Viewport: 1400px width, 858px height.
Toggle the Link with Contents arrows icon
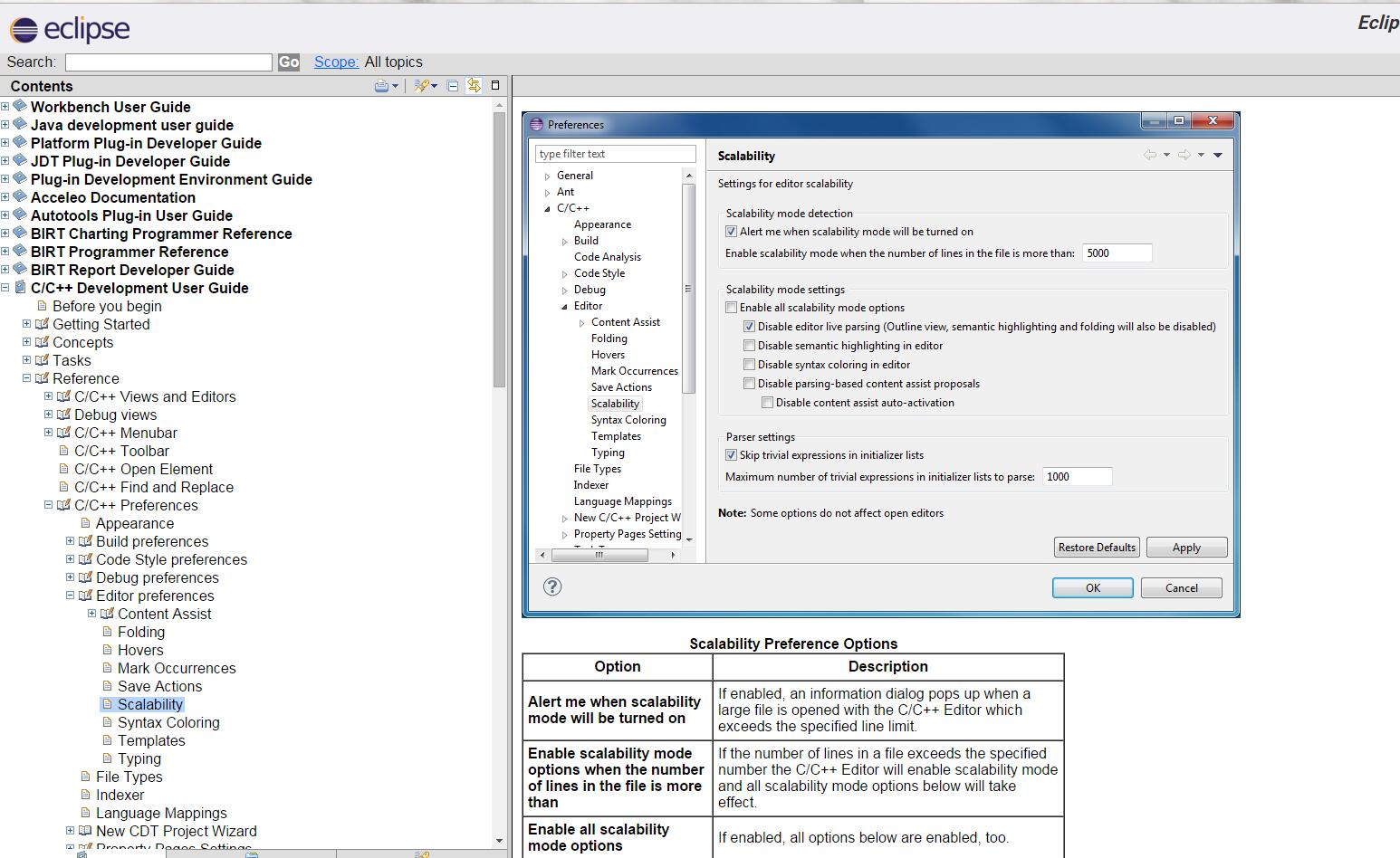point(474,86)
